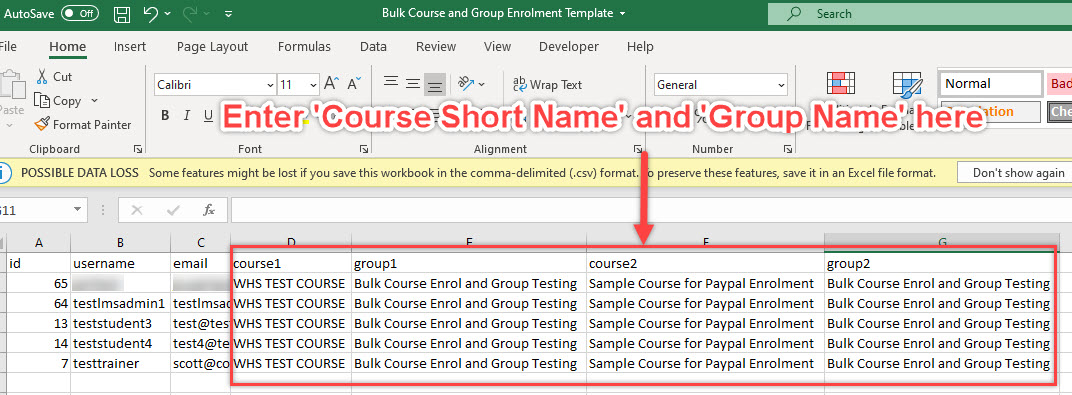This screenshot has height=395, width=1072.
Task: Toggle Underline formatting
Action: 209,115
